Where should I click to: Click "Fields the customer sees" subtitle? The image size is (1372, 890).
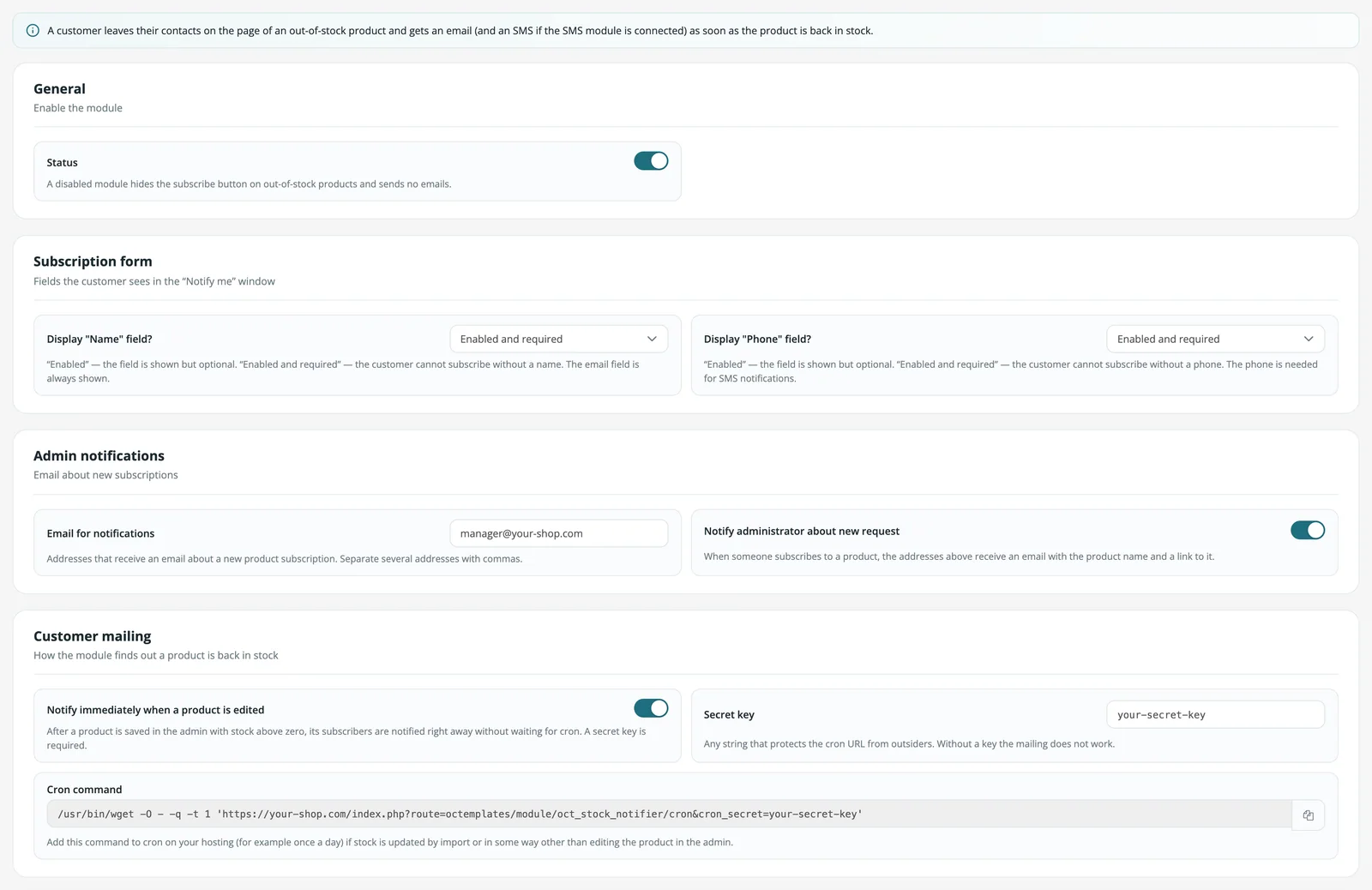tap(154, 281)
